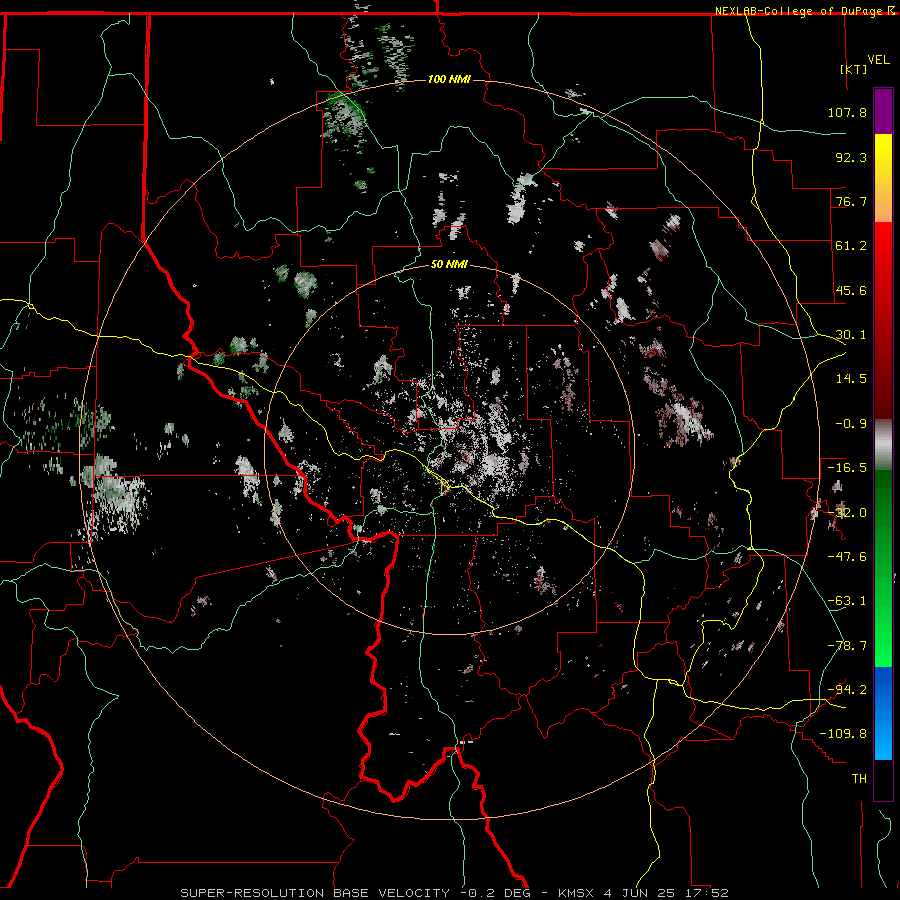900x900 pixels.
Task: Click the VEL legend title
Action: point(878,60)
